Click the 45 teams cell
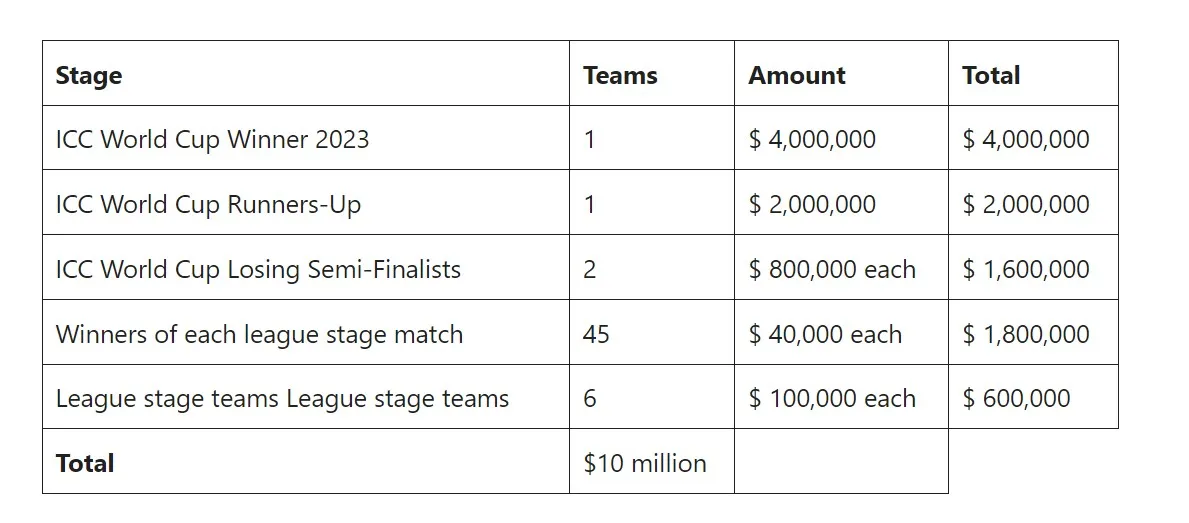 click(x=651, y=332)
